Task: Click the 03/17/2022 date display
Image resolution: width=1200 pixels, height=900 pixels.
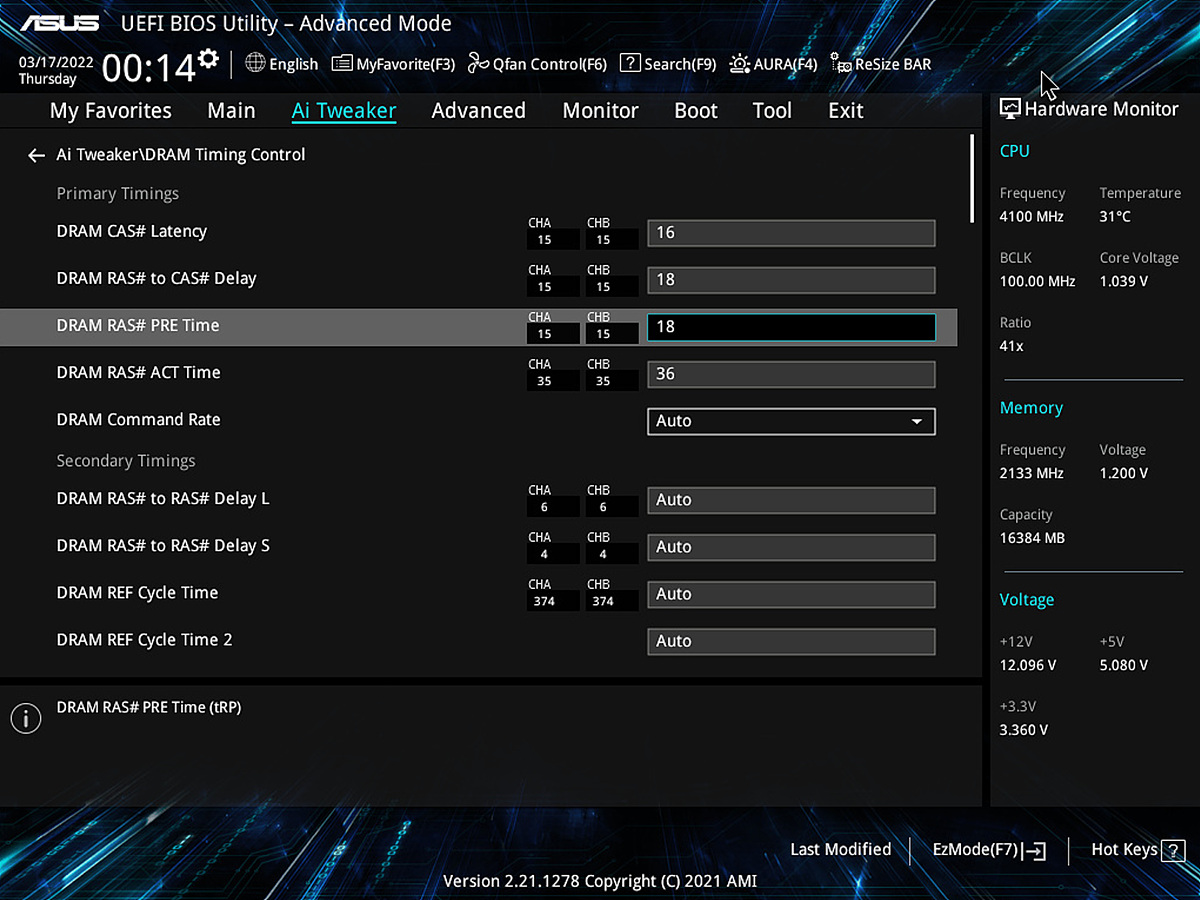Action: [56, 61]
